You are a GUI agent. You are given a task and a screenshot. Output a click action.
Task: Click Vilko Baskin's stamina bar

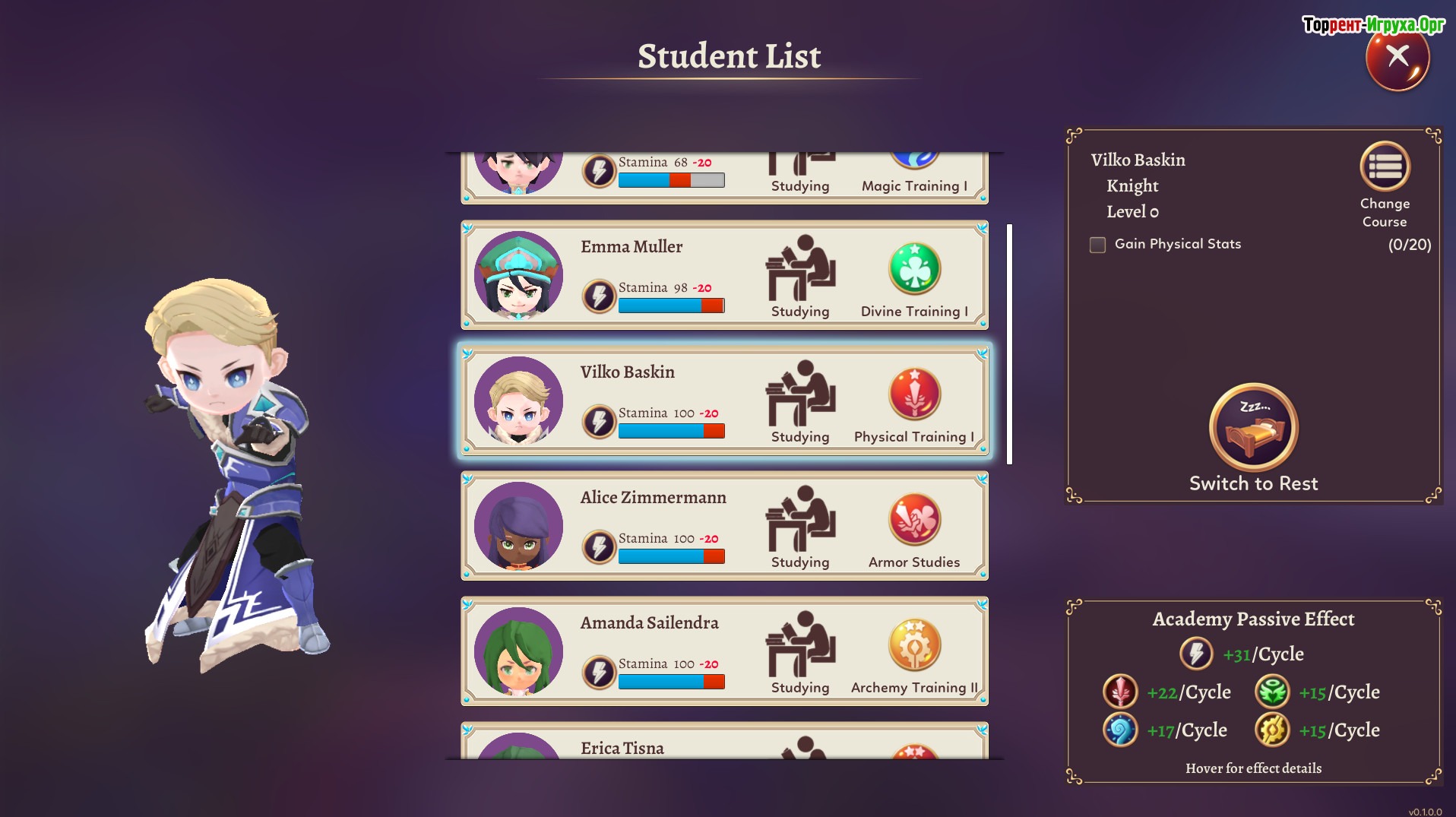(671, 431)
